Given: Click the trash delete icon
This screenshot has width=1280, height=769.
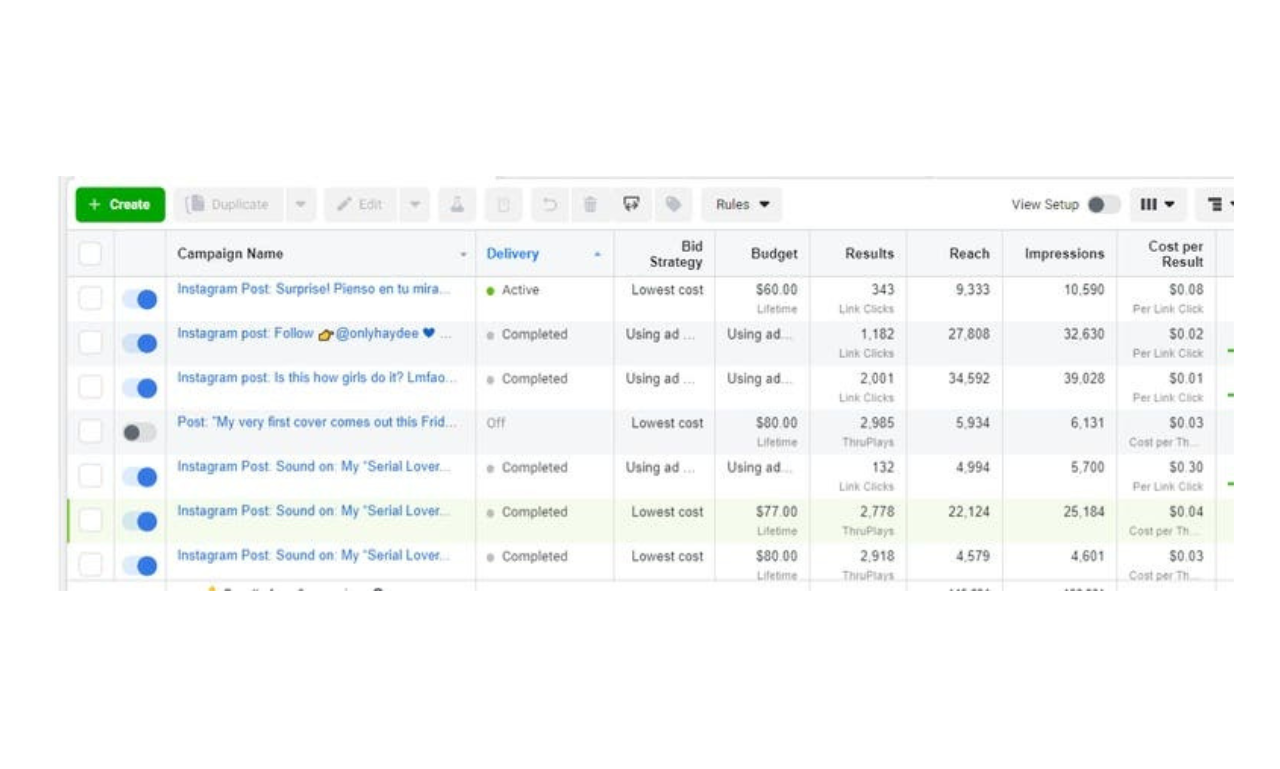Looking at the screenshot, I should tap(590, 205).
